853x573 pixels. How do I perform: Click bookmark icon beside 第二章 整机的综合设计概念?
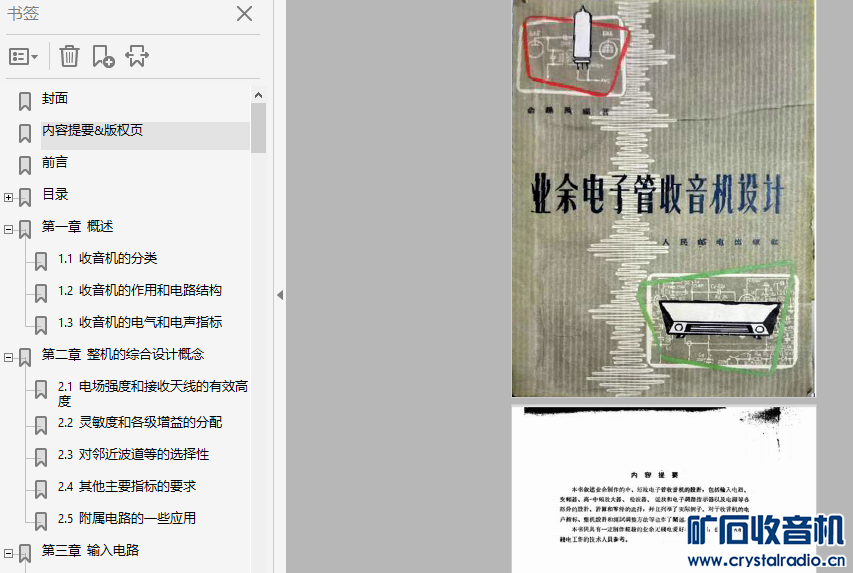(25, 358)
